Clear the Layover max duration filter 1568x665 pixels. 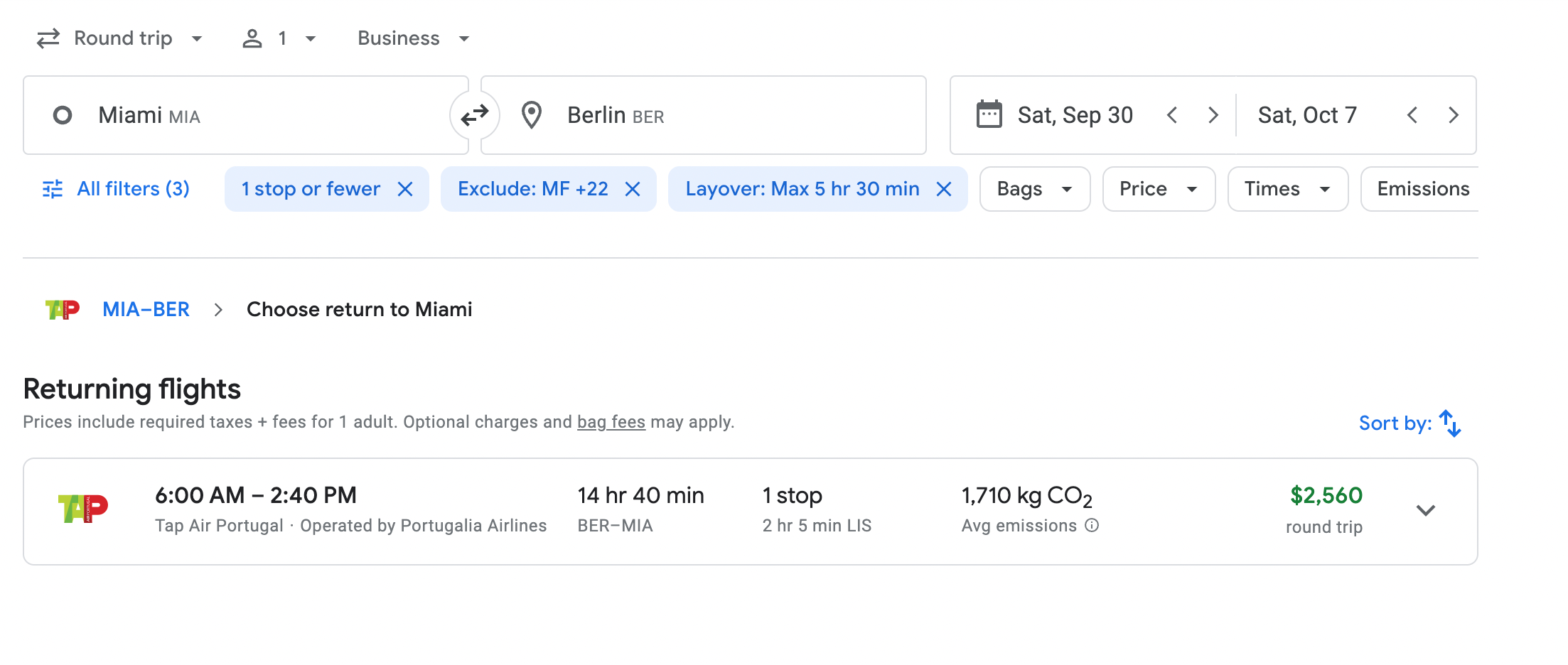944,189
